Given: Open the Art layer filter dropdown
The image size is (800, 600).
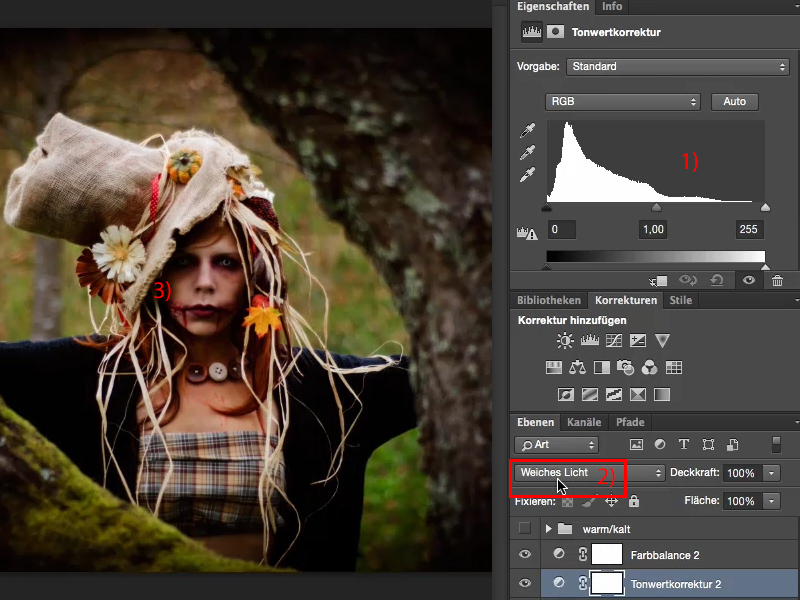Looking at the screenshot, I should click(x=556, y=445).
